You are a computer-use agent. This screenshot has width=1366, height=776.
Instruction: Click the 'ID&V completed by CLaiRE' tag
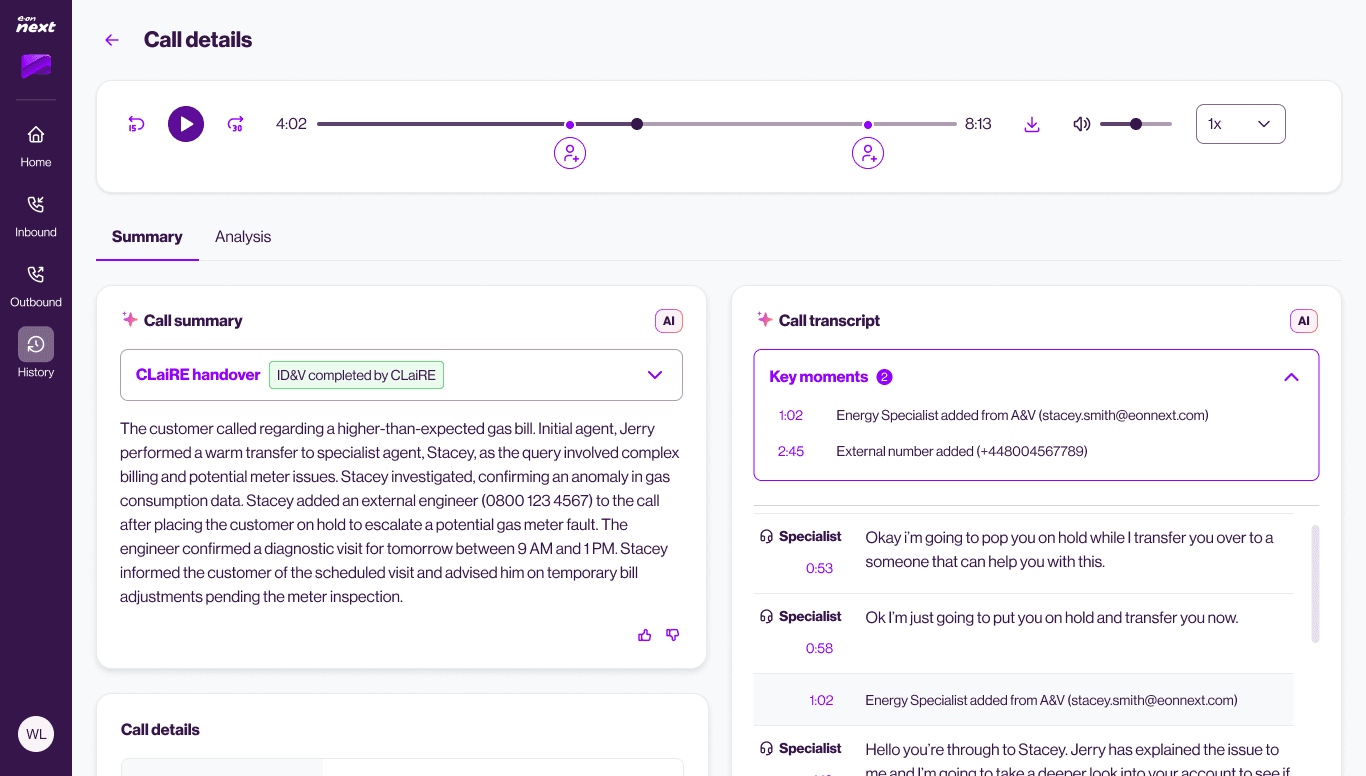356,375
